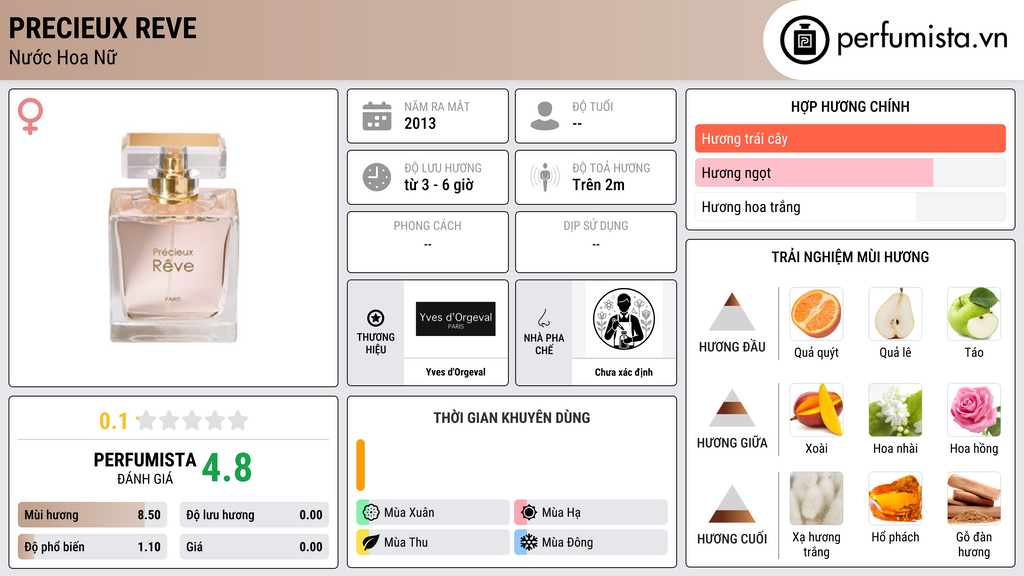The height and width of the screenshot is (576, 1024).
Task: Click the Mùa Thu leaf icon
Action: 371,542
